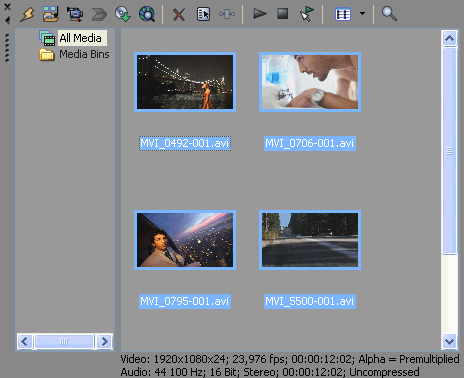Click Extract Audio from CD icon
The height and width of the screenshot is (378, 464).
(123, 14)
